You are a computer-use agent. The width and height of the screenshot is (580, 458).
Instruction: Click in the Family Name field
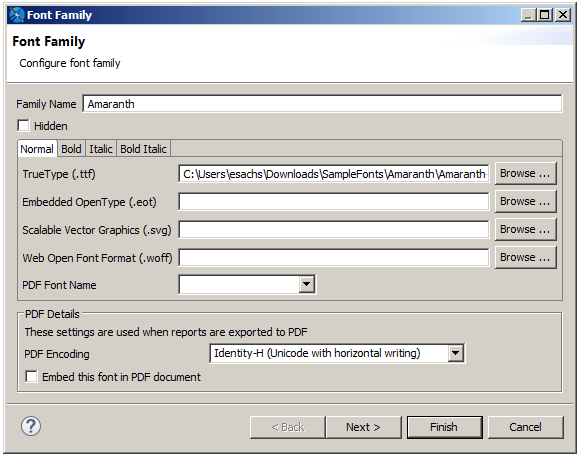pos(322,104)
